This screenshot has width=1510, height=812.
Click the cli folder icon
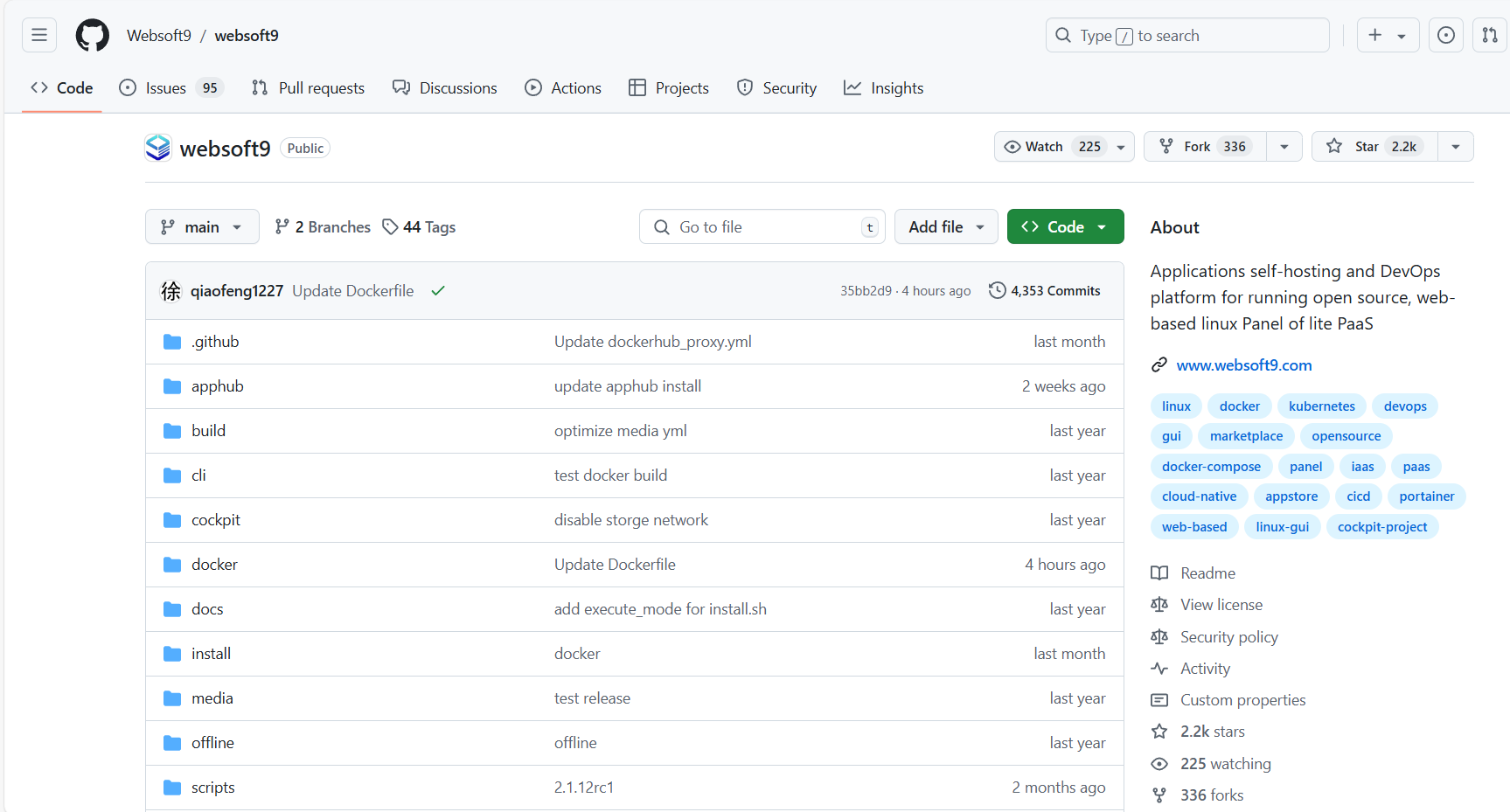coord(172,475)
